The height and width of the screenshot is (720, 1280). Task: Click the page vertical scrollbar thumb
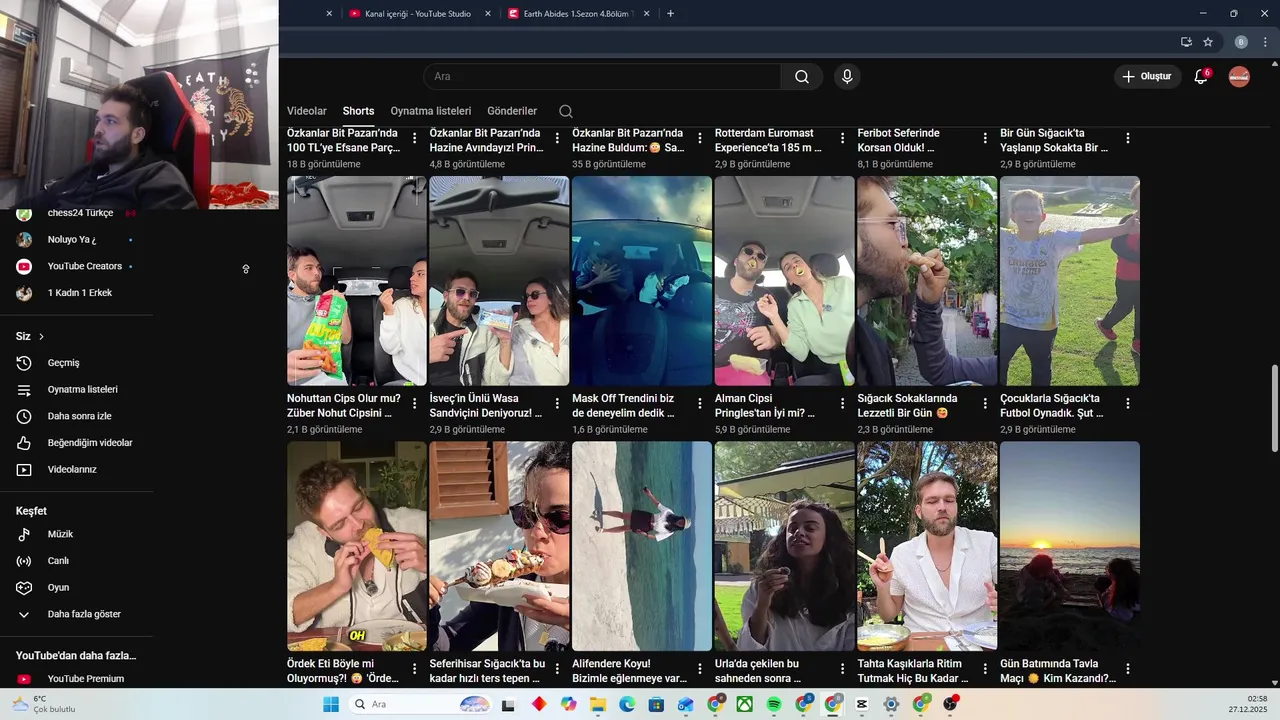point(1274,408)
